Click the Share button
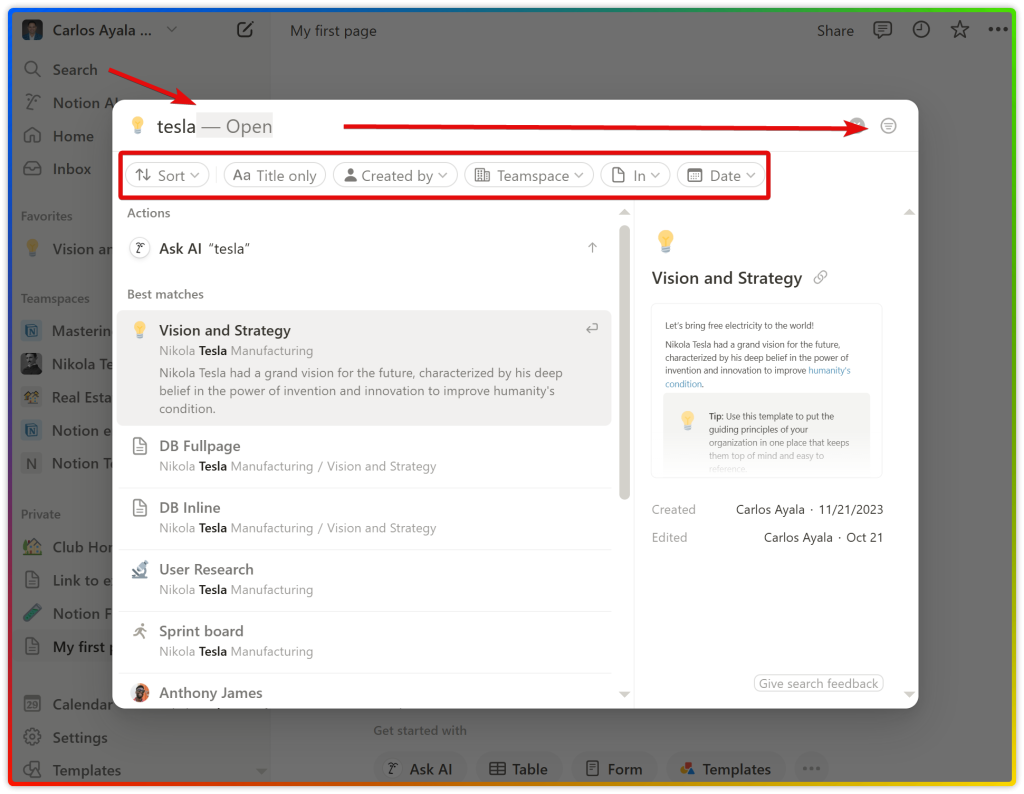The image size is (1024, 794). tap(835, 30)
